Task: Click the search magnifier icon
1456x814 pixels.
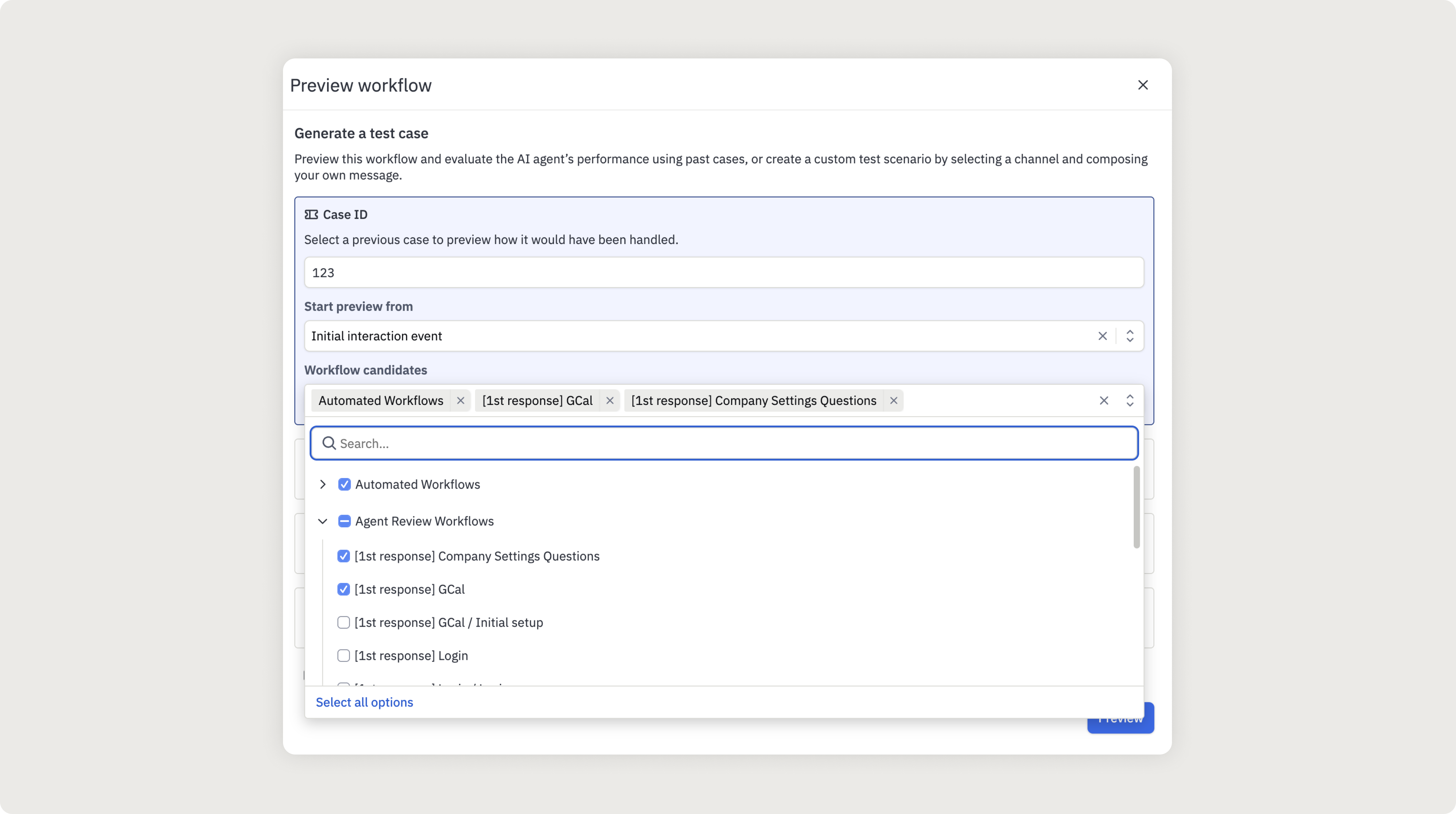Action: pyautogui.click(x=329, y=443)
